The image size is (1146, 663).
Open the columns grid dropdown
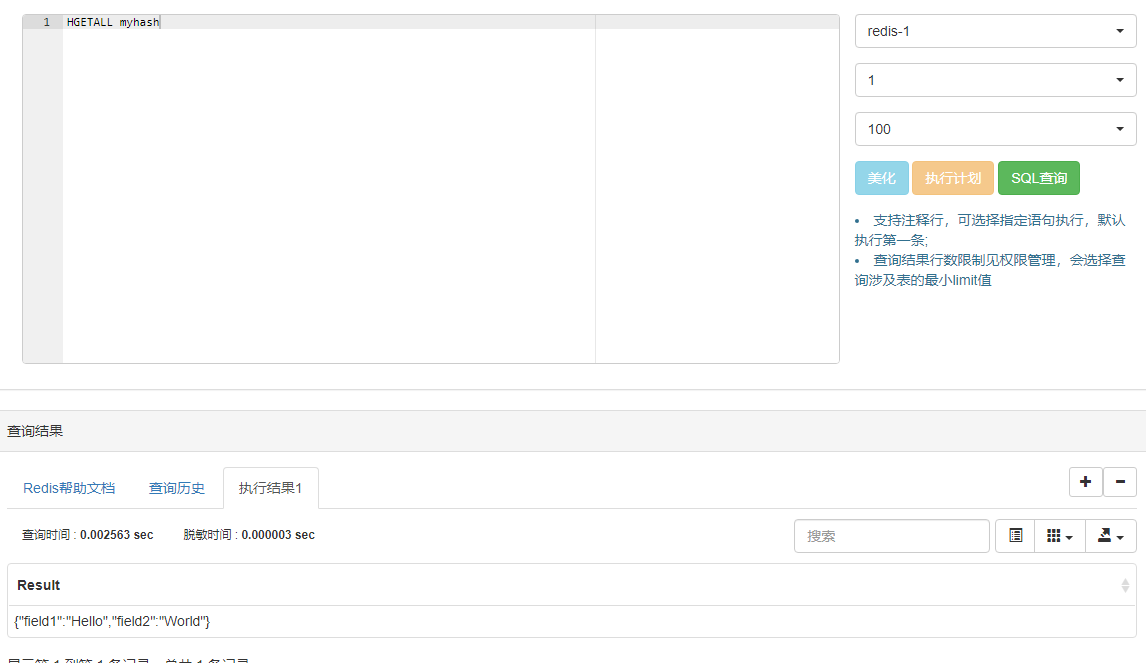pos(1060,536)
